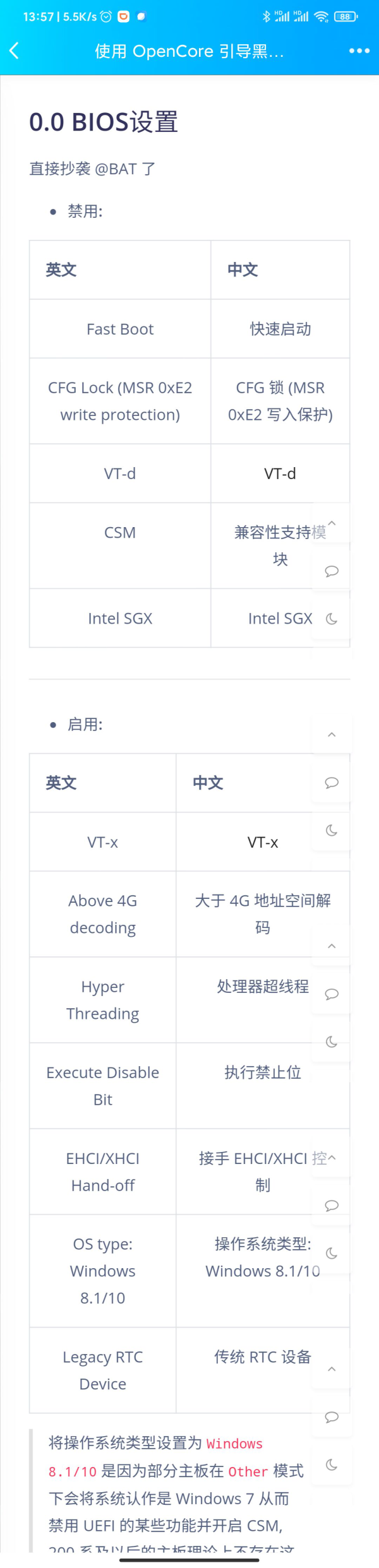The image size is (379, 1568).
Task: Toggle night mode moon beside Intel SGX row
Action: click(332, 619)
